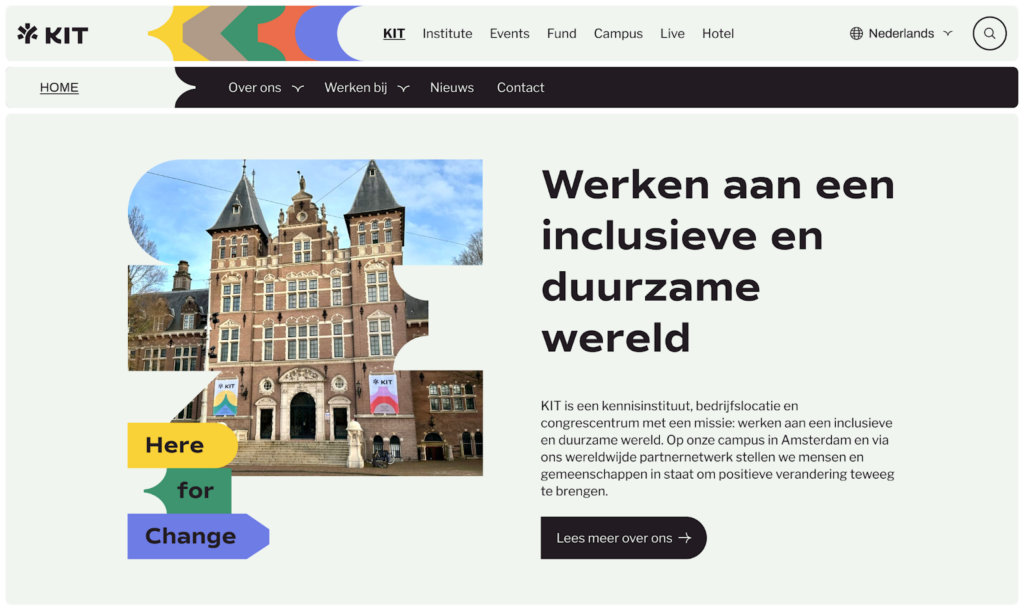1024x611 pixels.
Task: Open the Events section
Action: (509, 33)
